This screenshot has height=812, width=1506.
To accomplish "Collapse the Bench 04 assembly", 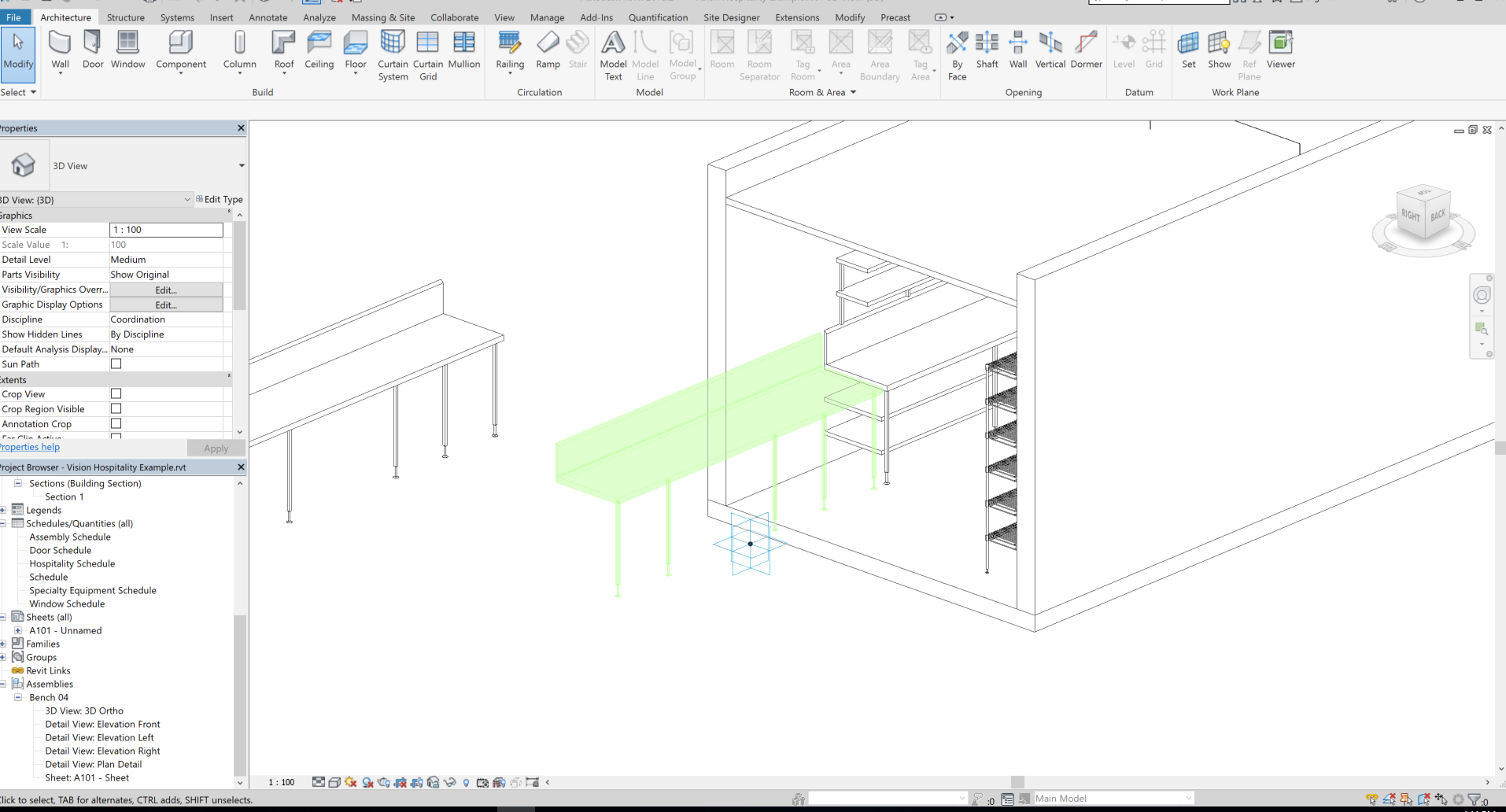I will pos(17,697).
